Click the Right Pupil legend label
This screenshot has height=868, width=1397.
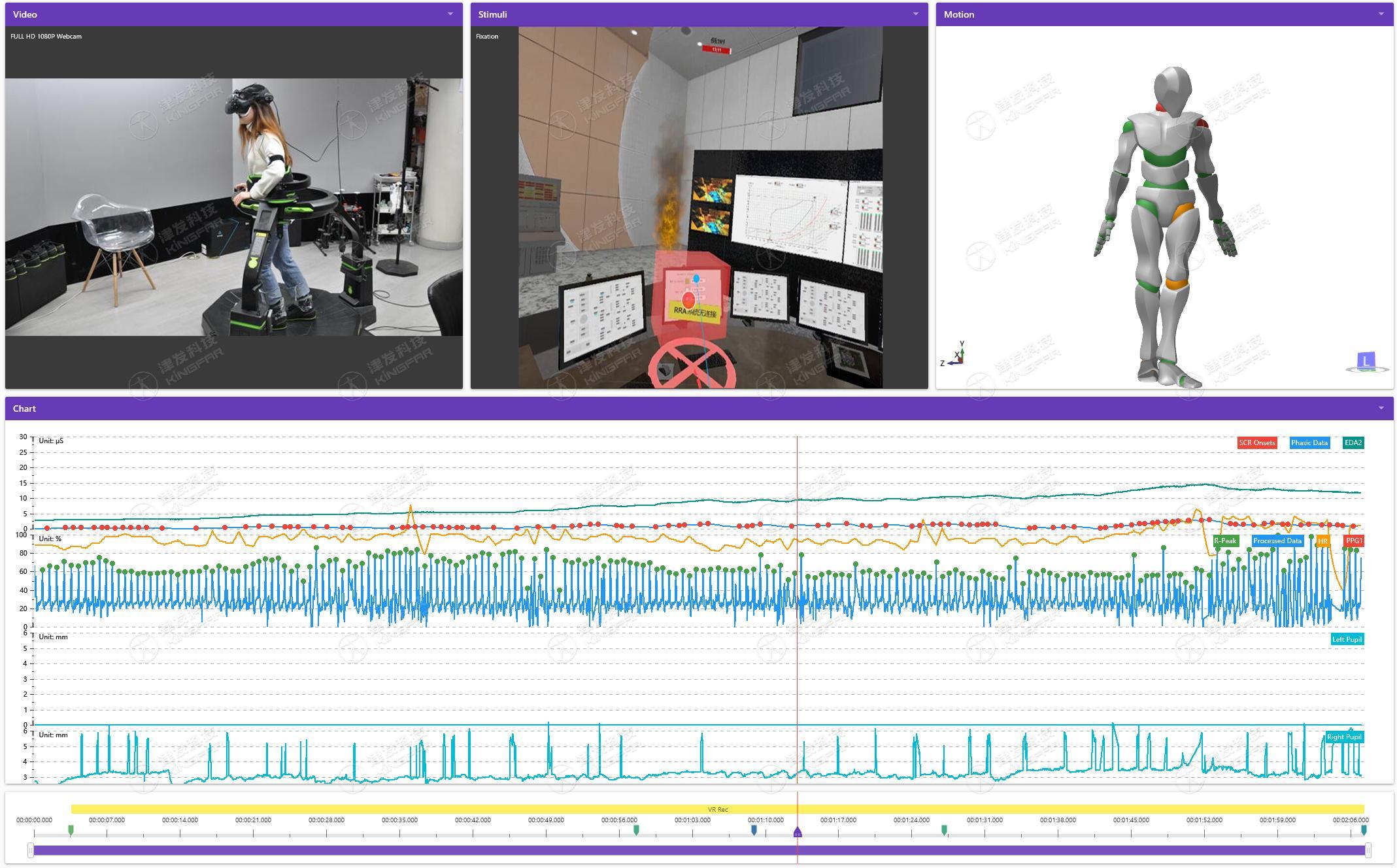1344,737
